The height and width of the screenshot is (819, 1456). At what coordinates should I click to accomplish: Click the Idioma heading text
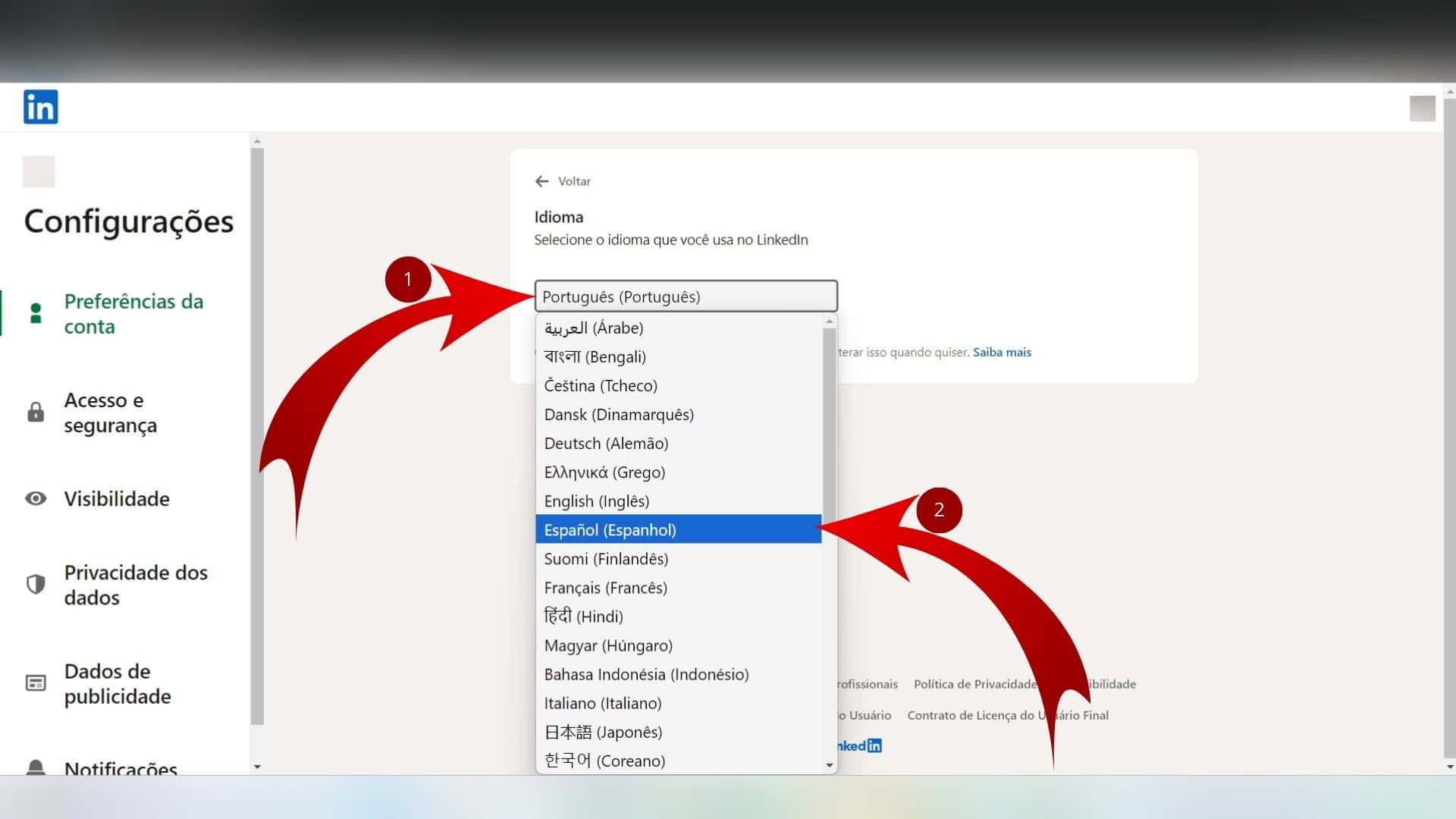(x=559, y=217)
